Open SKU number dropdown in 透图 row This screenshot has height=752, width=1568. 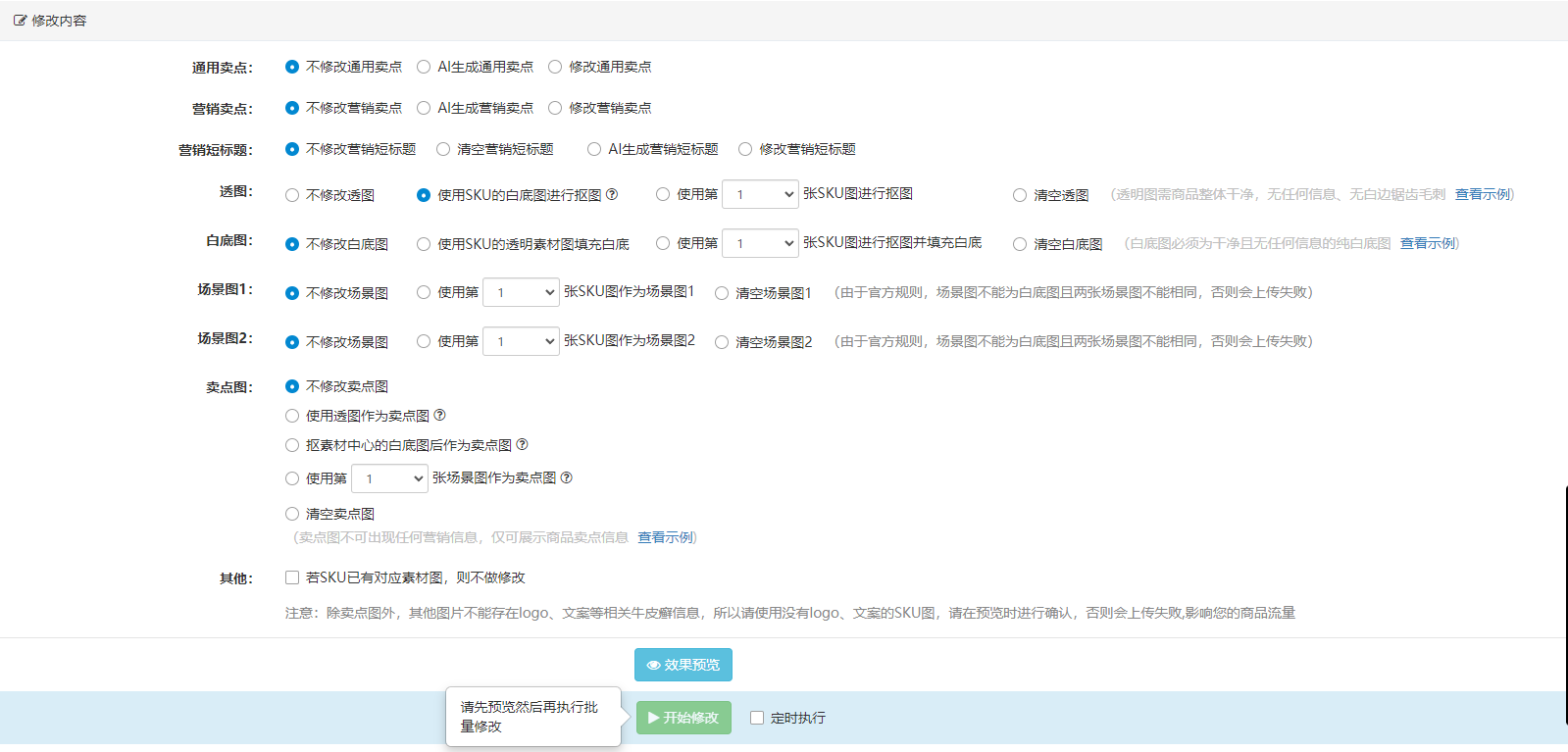(760, 194)
